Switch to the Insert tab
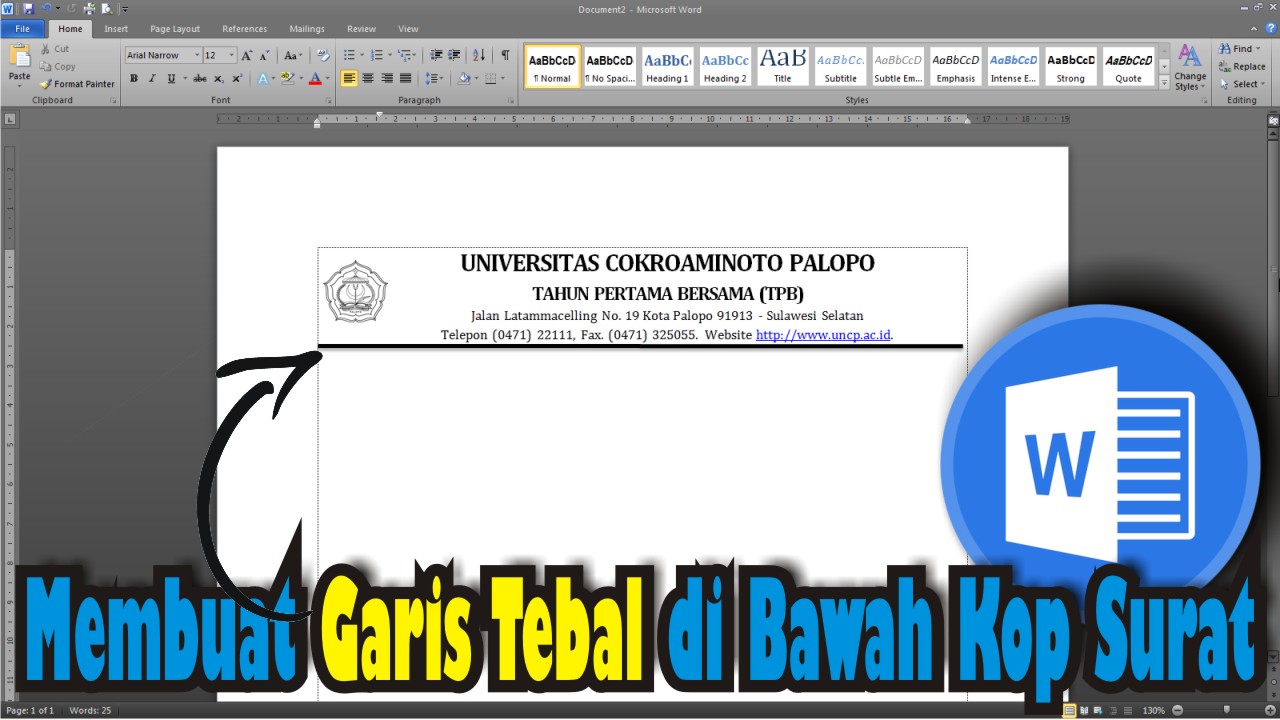This screenshot has height=720, width=1280. [116, 29]
